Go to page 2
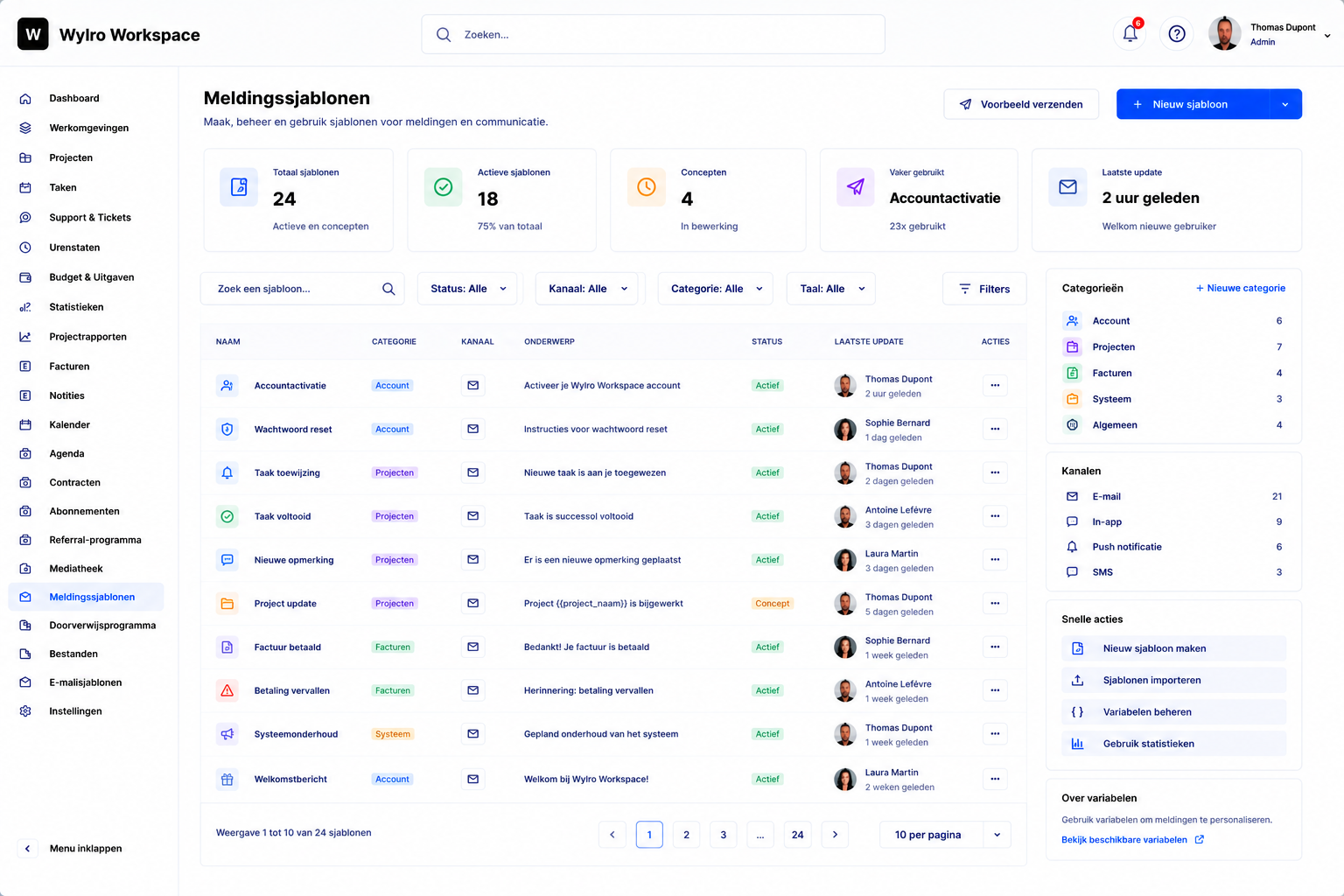1344x896 pixels. pyautogui.click(x=686, y=835)
